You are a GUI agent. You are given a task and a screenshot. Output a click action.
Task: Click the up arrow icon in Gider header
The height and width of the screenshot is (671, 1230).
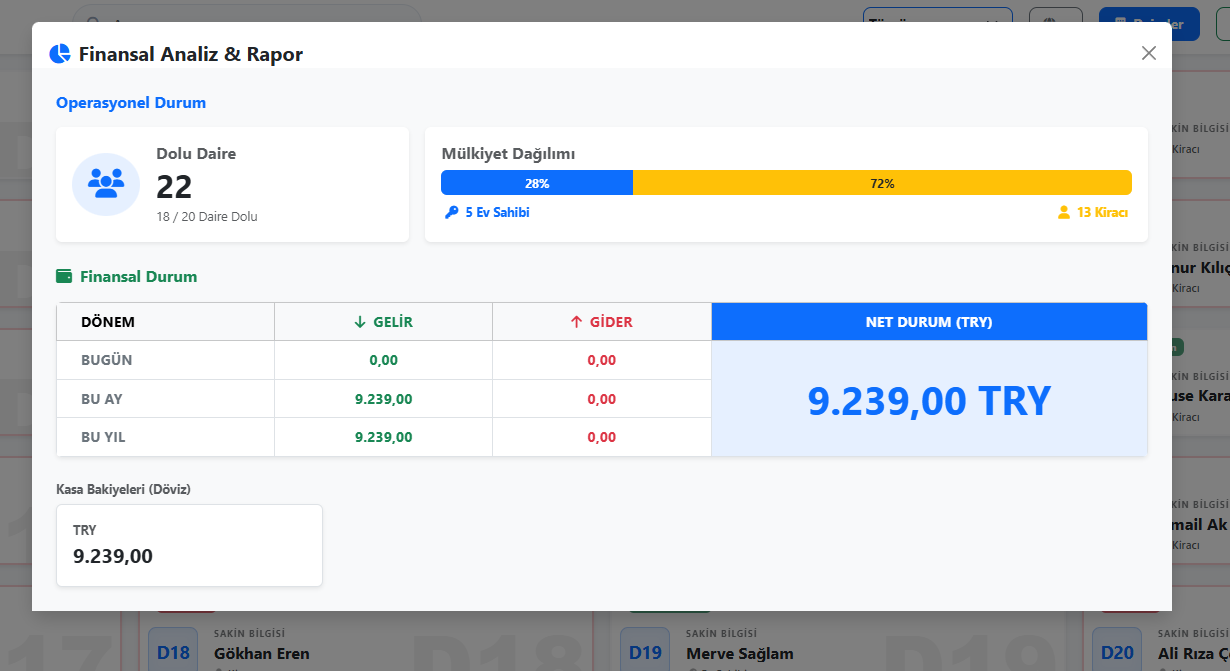click(x=576, y=322)
